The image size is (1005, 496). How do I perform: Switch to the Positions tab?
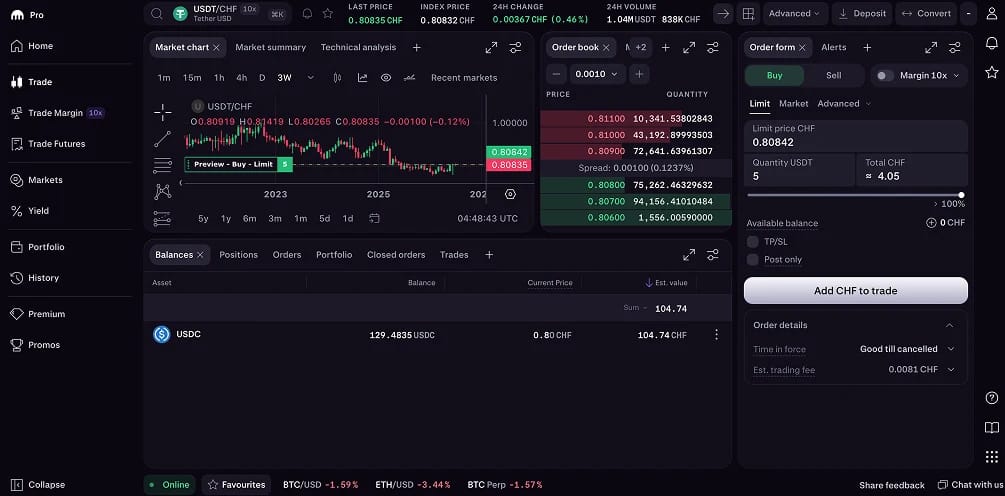pos(238,255)
